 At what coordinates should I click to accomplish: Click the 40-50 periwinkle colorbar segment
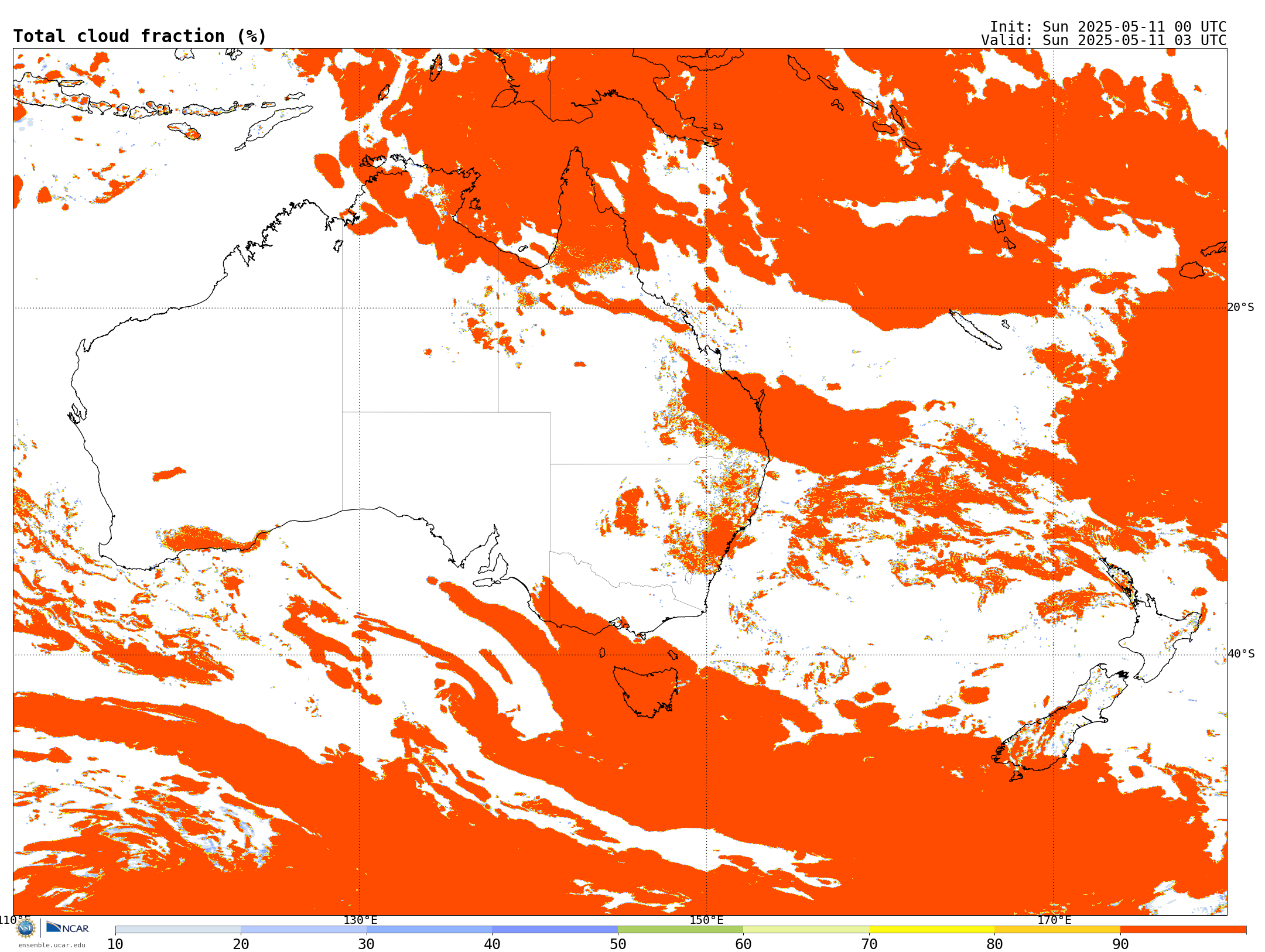point(555,930)
